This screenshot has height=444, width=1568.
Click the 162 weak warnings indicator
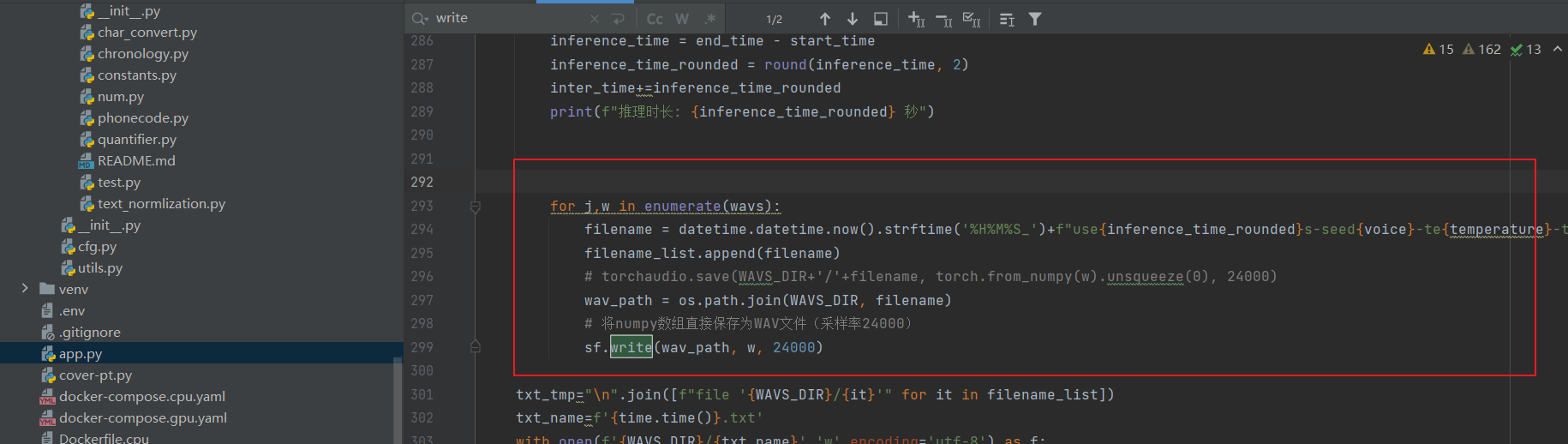(1481, 50)
